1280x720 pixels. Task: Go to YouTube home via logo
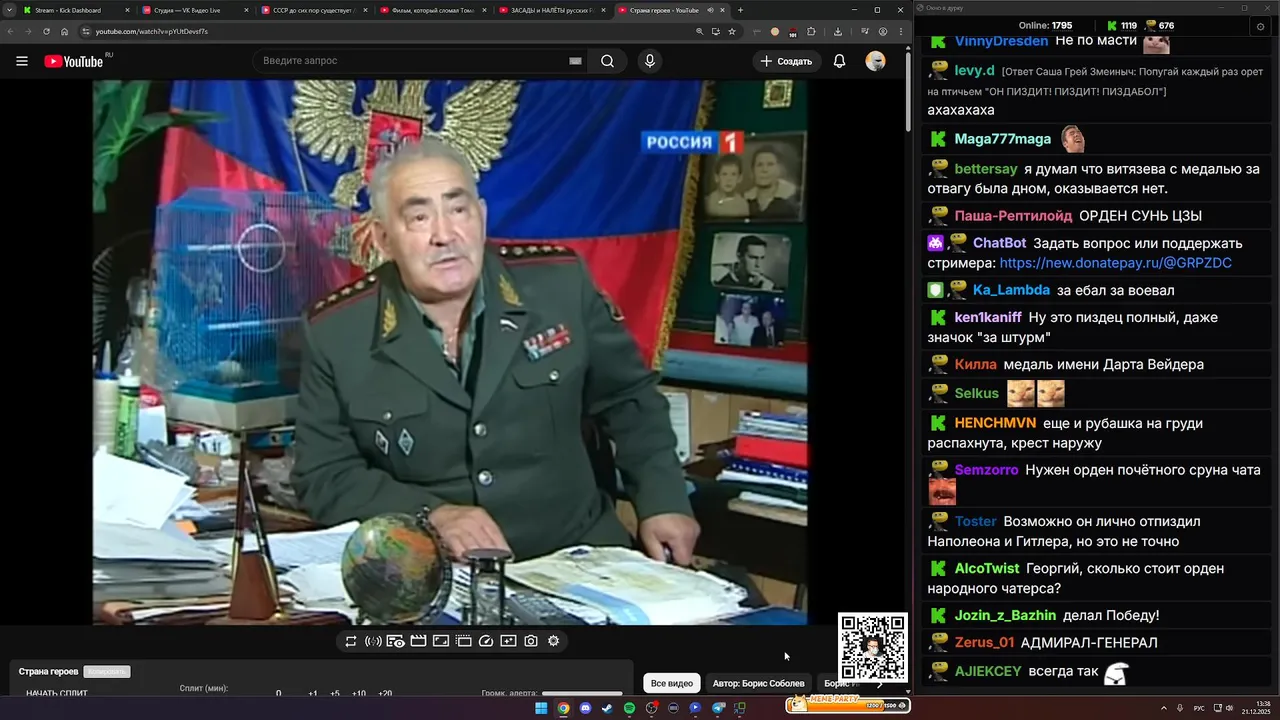(74, 61)
